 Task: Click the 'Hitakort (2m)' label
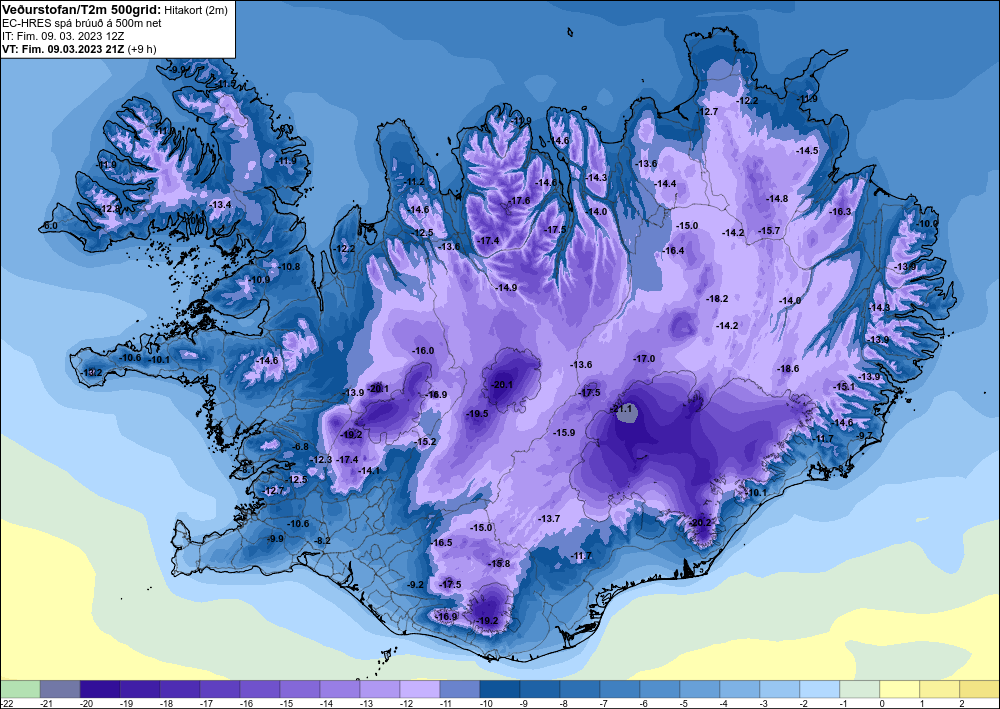(x=195, y=10)
